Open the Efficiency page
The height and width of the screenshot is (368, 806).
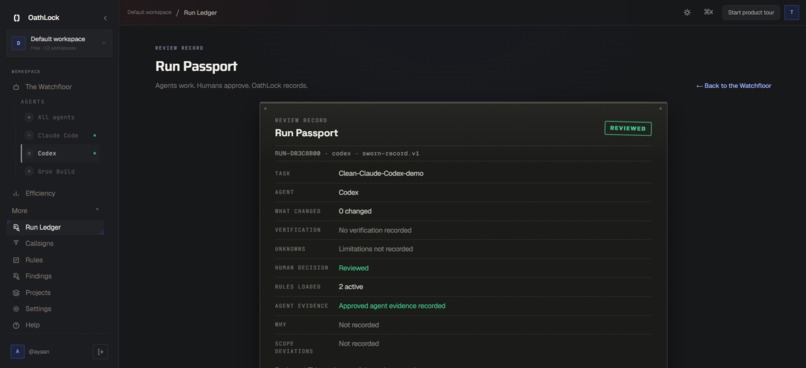(x=40, y=193)
